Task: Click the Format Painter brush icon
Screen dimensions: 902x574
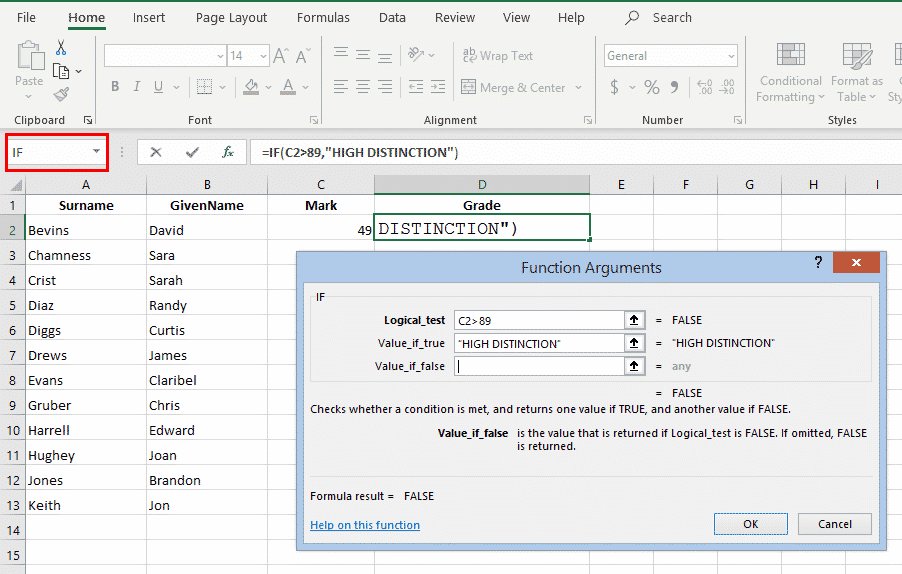Action: [61, 95]
